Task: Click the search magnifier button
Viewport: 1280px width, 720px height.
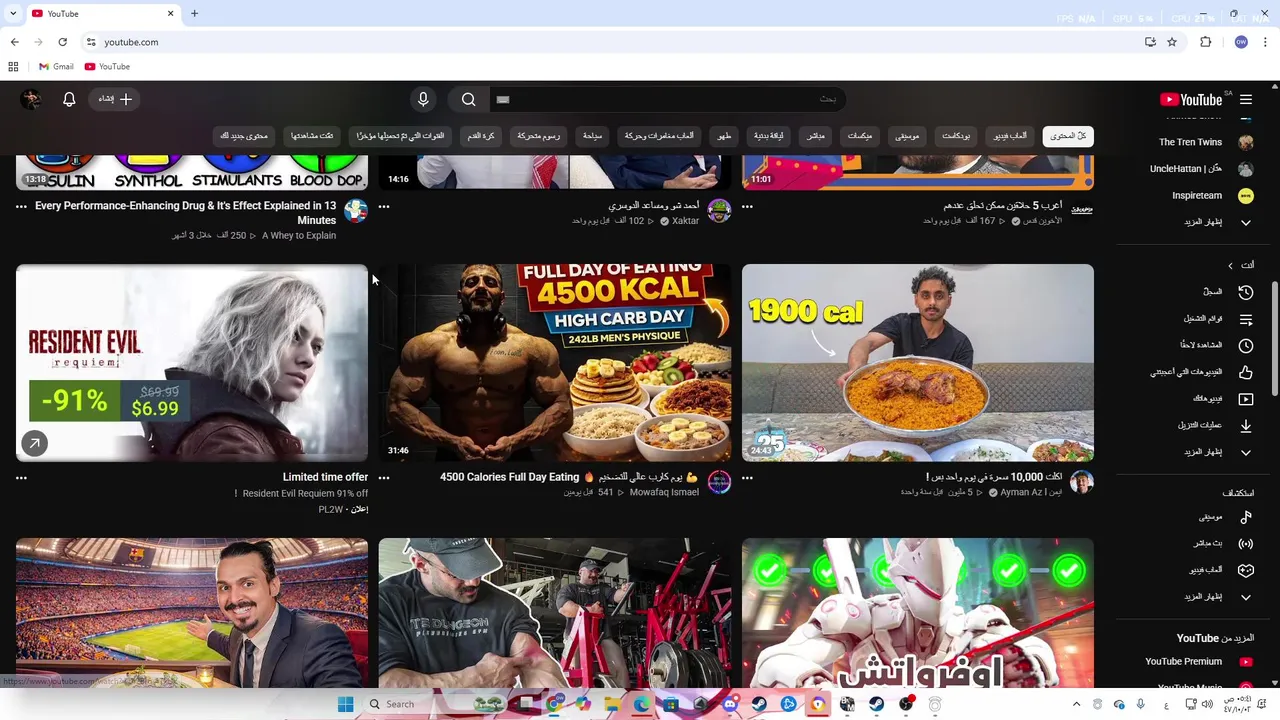Action: (x=468, y=99)
